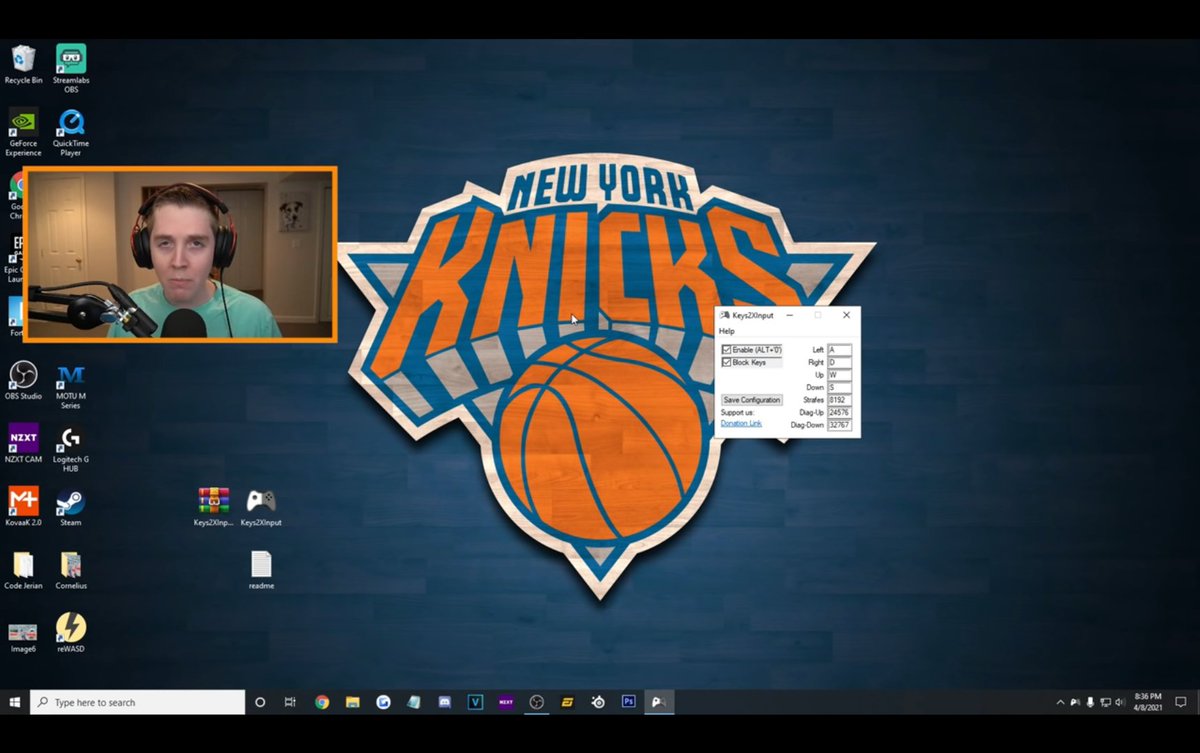Click the Cortana circle icon
This screenshot has height=753, width=1200.
coord(260,702)
